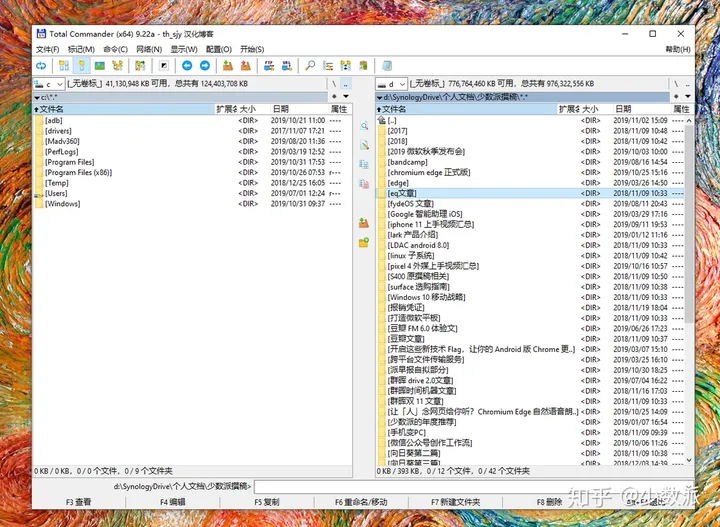Open the 命令(C) menu

coord(115,49)
